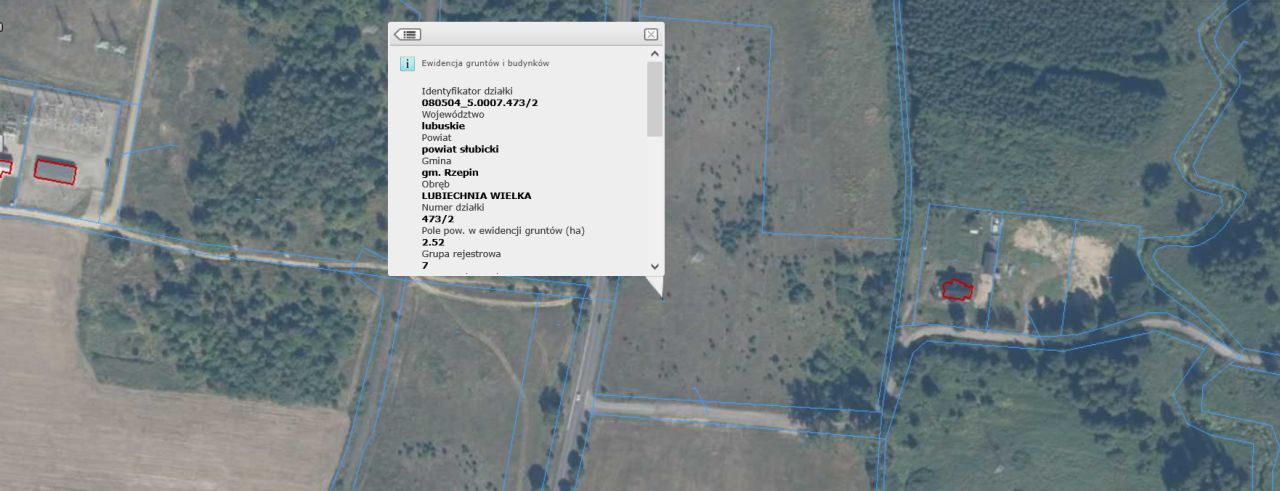Click the label Pole pow. w ewidencji gruntów (ha)
Screen dimensions: 1280x491
point(503,231)
